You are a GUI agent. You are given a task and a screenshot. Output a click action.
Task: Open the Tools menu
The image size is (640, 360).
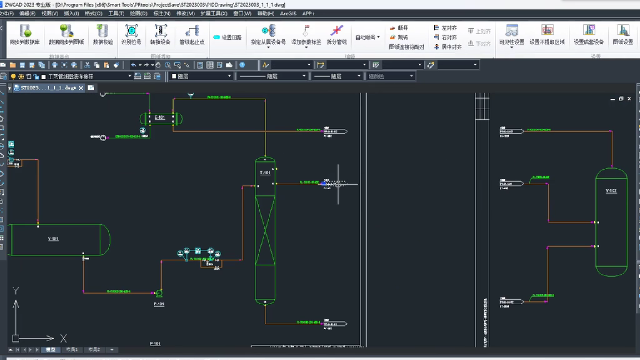(116, 13)
